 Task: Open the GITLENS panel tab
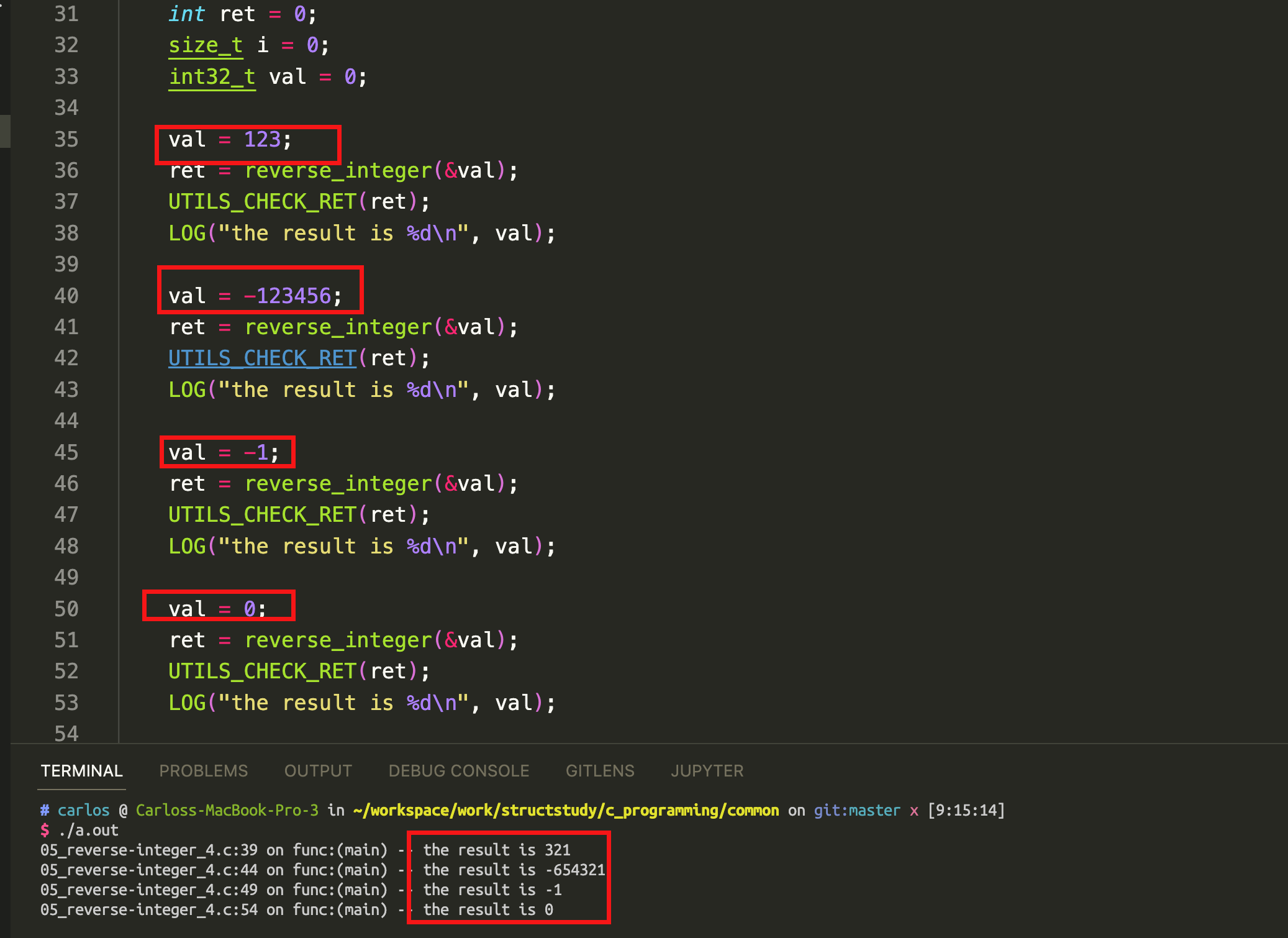tap(599, 770)
